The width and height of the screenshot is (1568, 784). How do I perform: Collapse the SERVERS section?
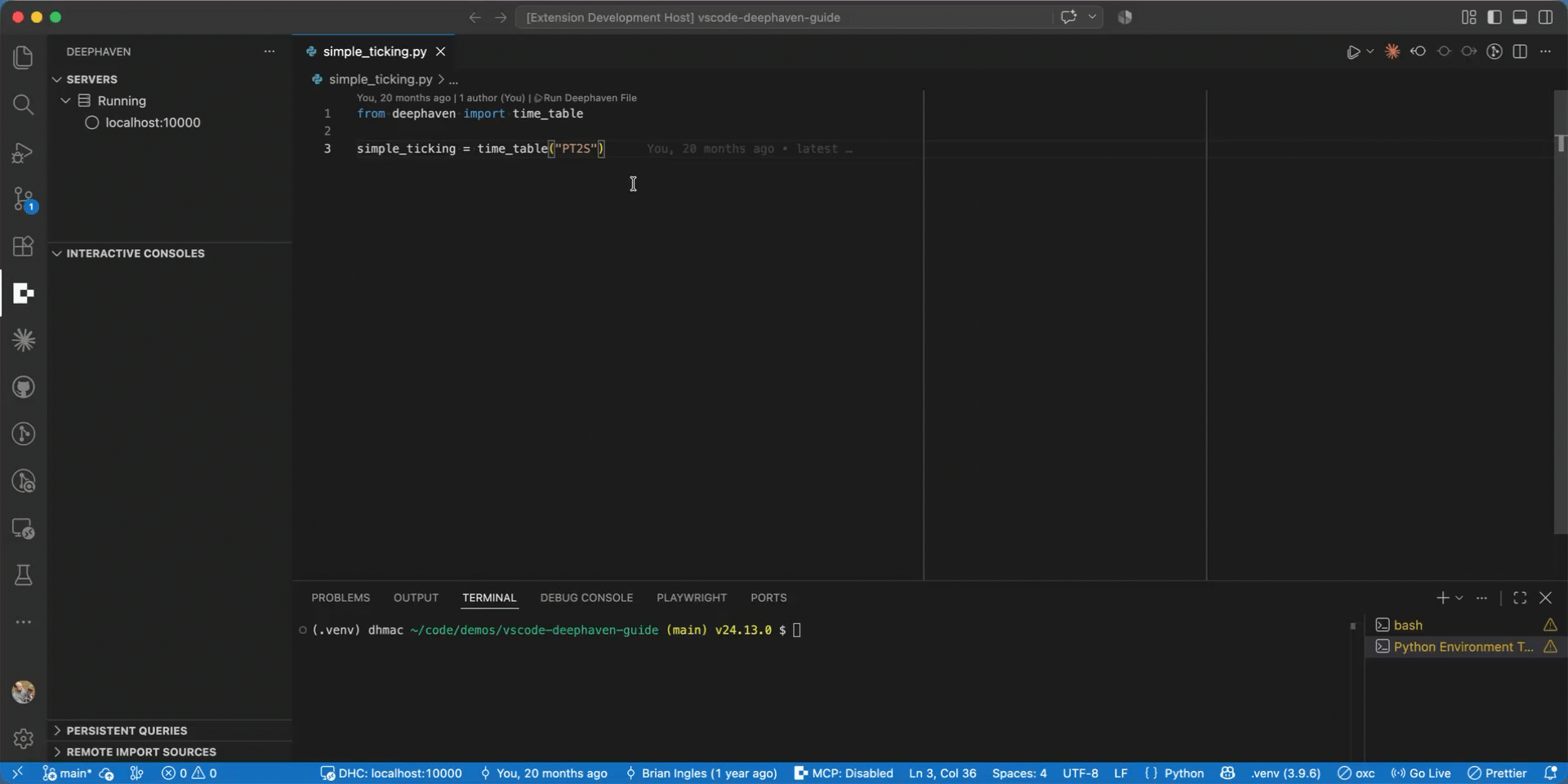[x=170, y=79]
